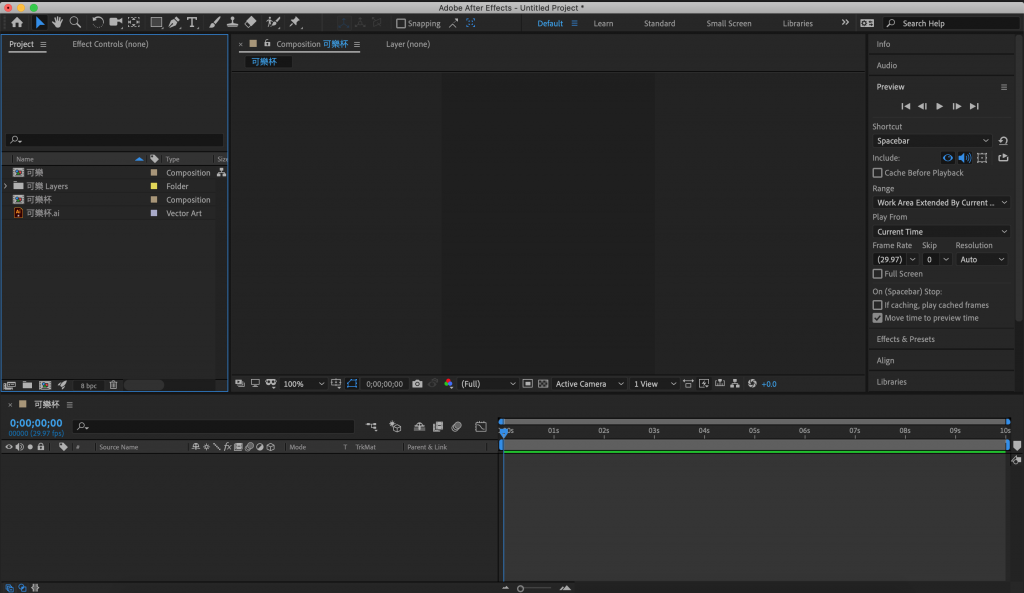1024x593 pixels.
Task: Go to the Home screen icon
Action: (x=17, y=23)
